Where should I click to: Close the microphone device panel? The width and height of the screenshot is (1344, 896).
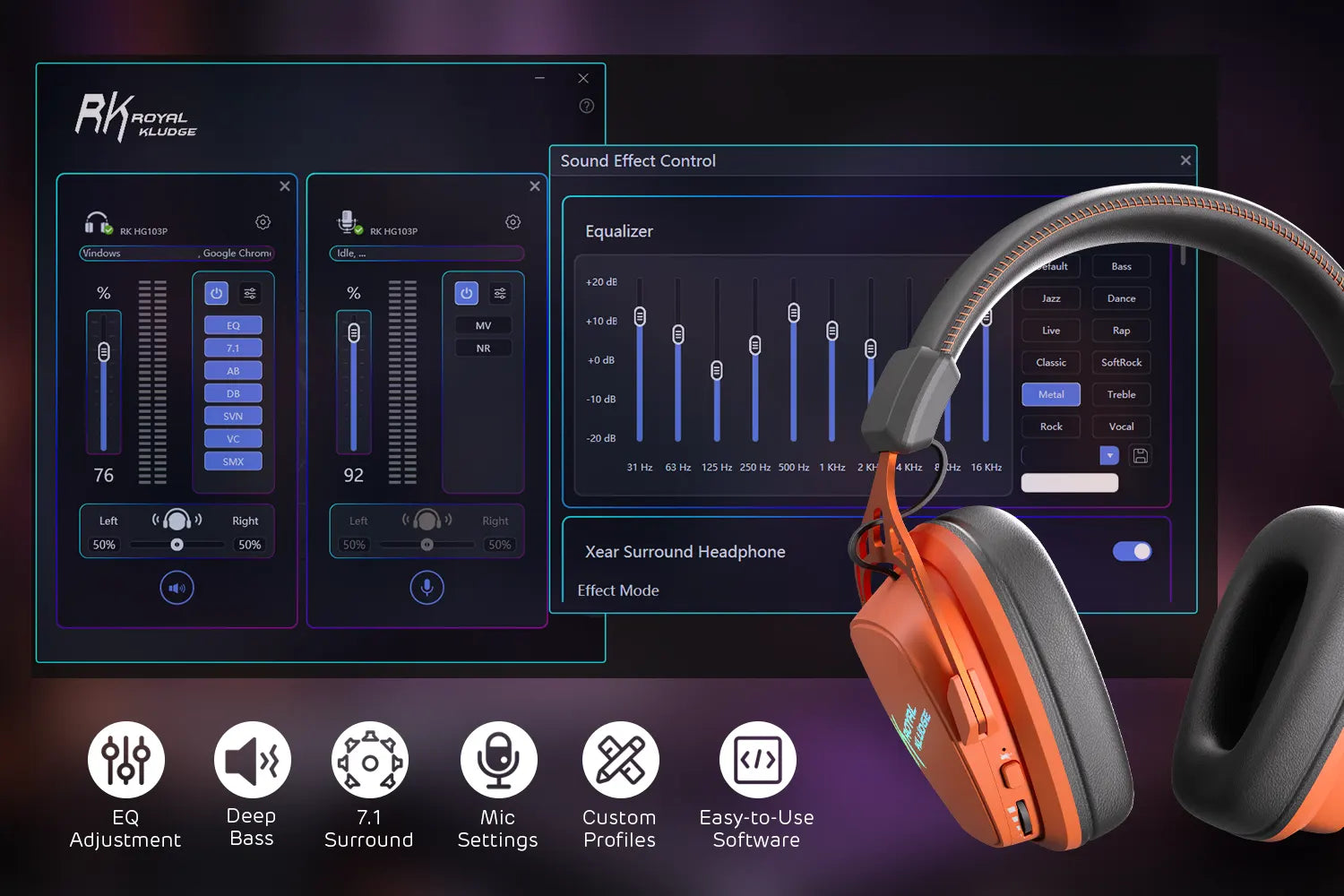pos(535,186)
